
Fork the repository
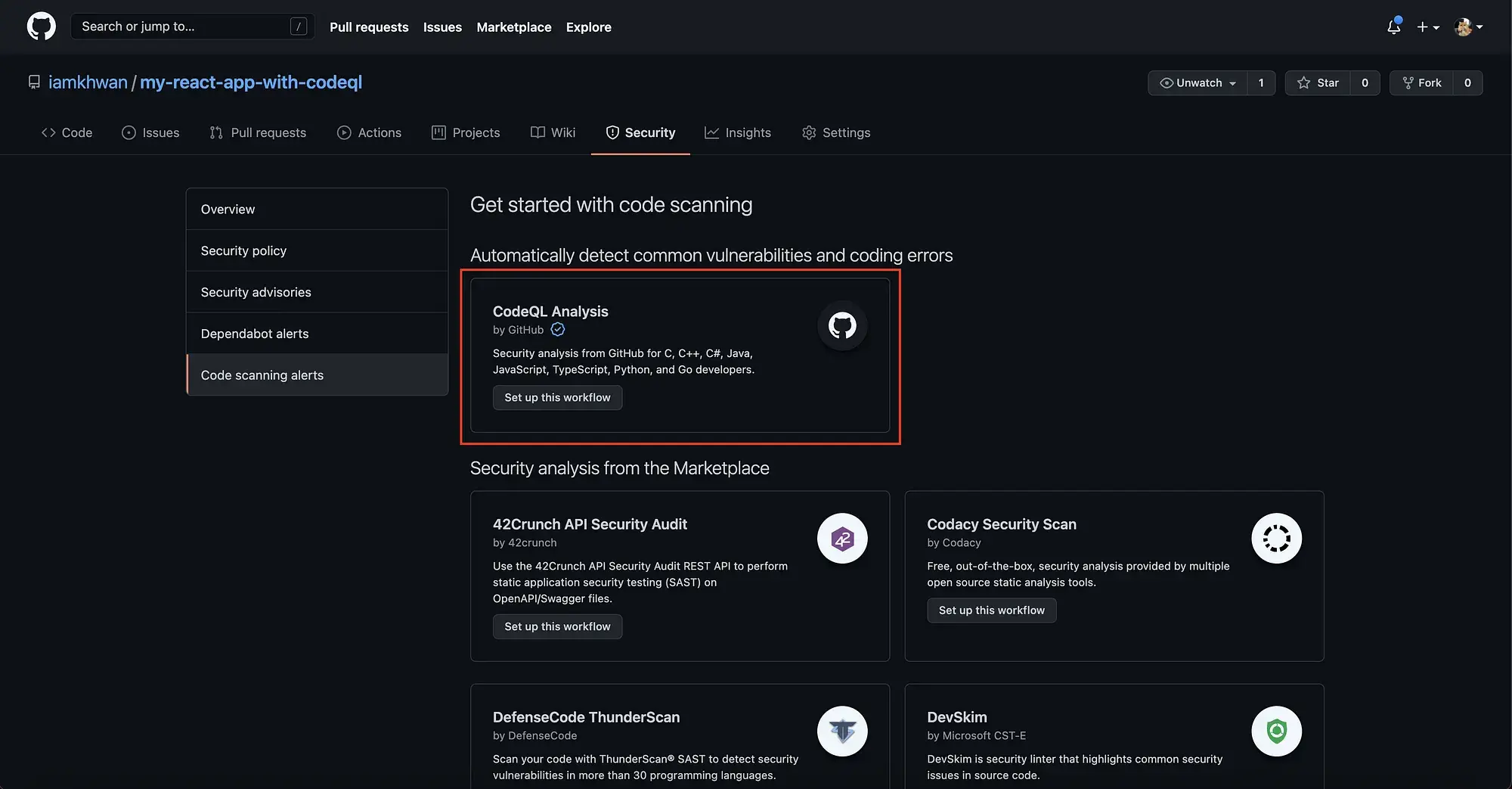pos(1421,83)
